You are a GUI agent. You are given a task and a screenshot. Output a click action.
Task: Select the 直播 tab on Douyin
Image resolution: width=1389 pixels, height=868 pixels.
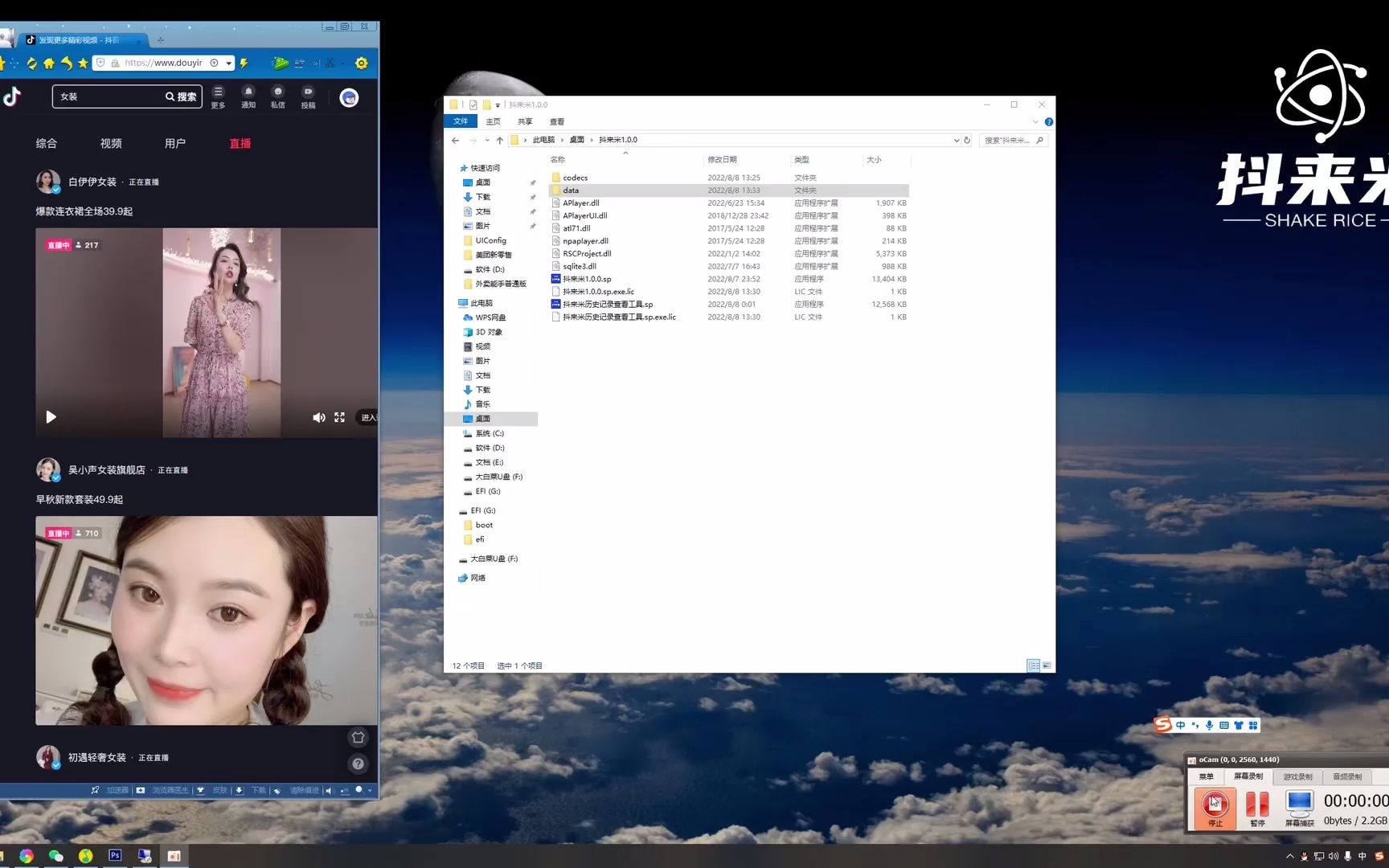click(x=240, y=143)
